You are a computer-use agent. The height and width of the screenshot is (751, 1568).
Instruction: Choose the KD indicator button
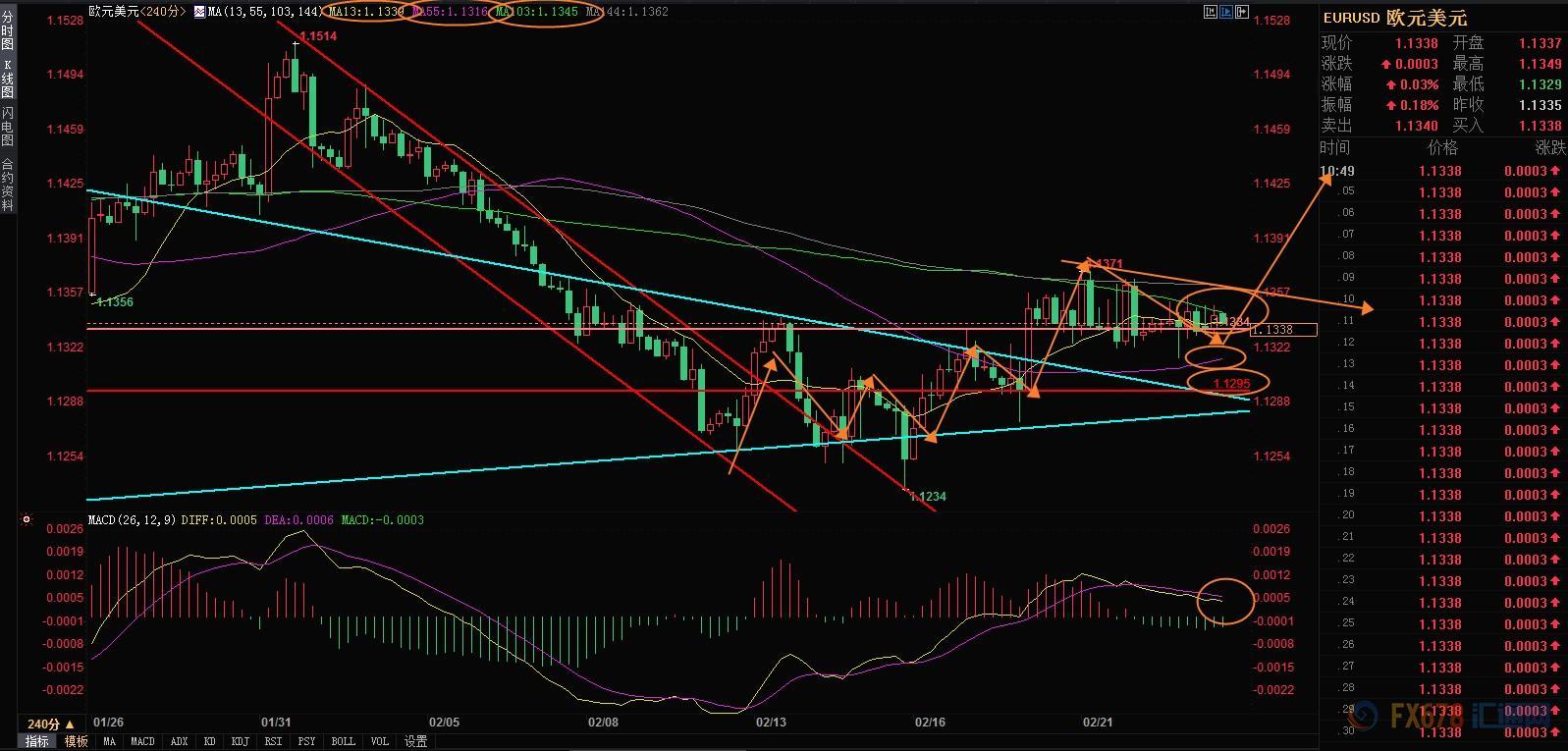point(209,741)
